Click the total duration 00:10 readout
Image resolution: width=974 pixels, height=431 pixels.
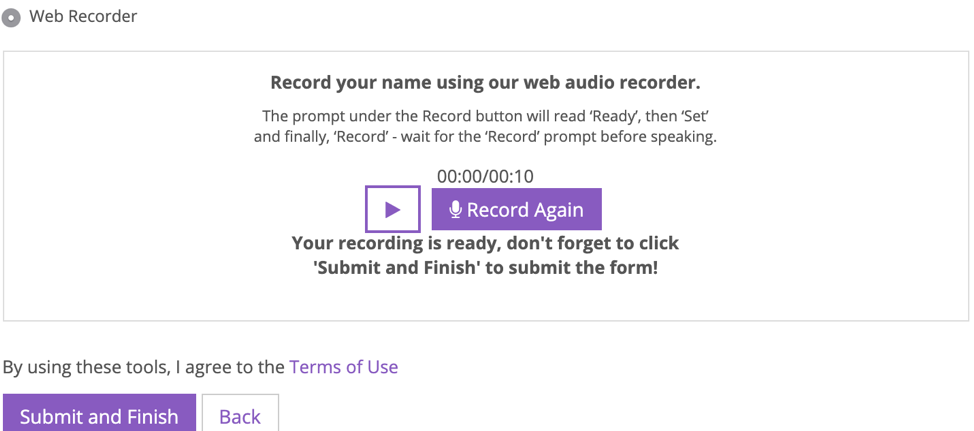click(x=511, y=176)
